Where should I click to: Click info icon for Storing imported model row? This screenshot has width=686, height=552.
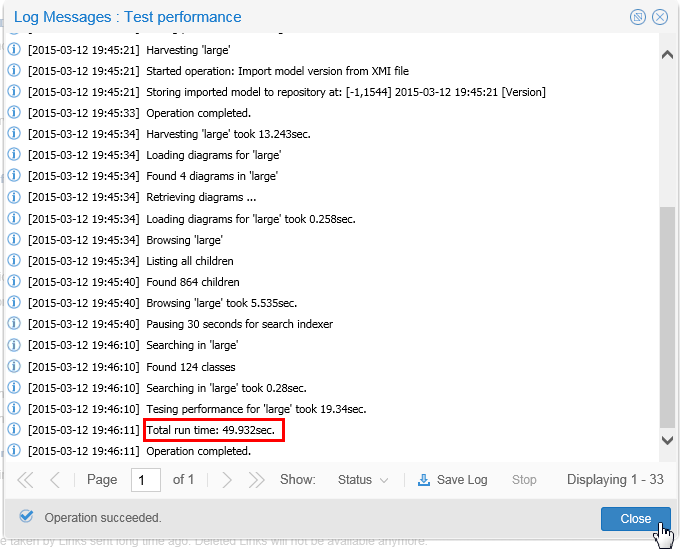pyautogui.click(x=14, y=91)
